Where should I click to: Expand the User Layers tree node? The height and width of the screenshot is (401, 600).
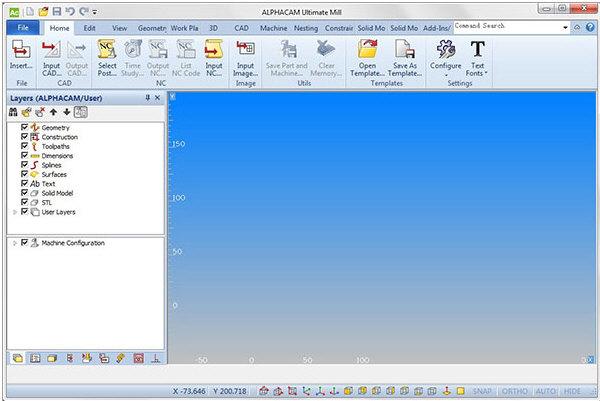14,212
